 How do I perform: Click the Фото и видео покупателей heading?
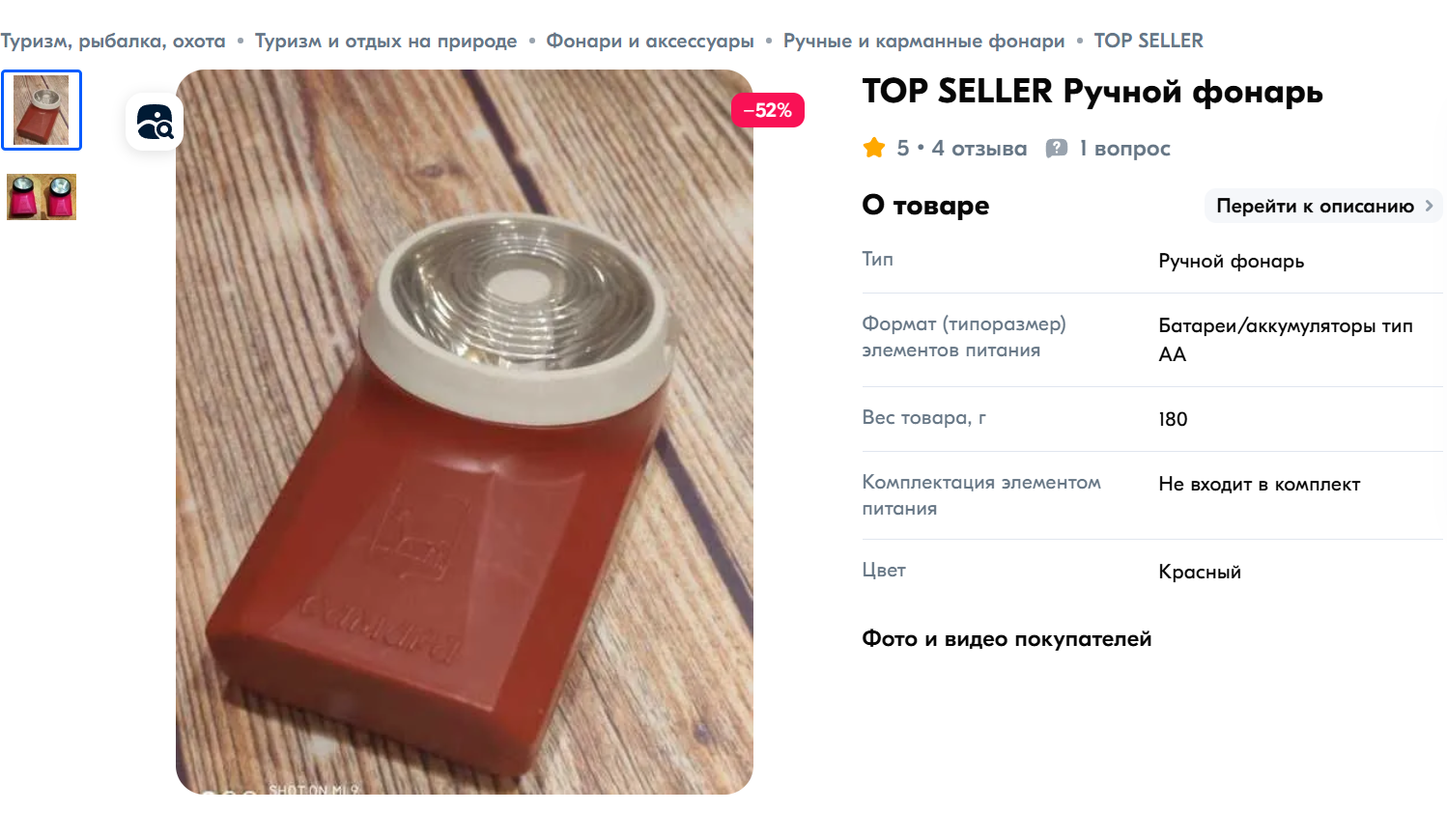pyautogui.click(x=1007, y=639)
